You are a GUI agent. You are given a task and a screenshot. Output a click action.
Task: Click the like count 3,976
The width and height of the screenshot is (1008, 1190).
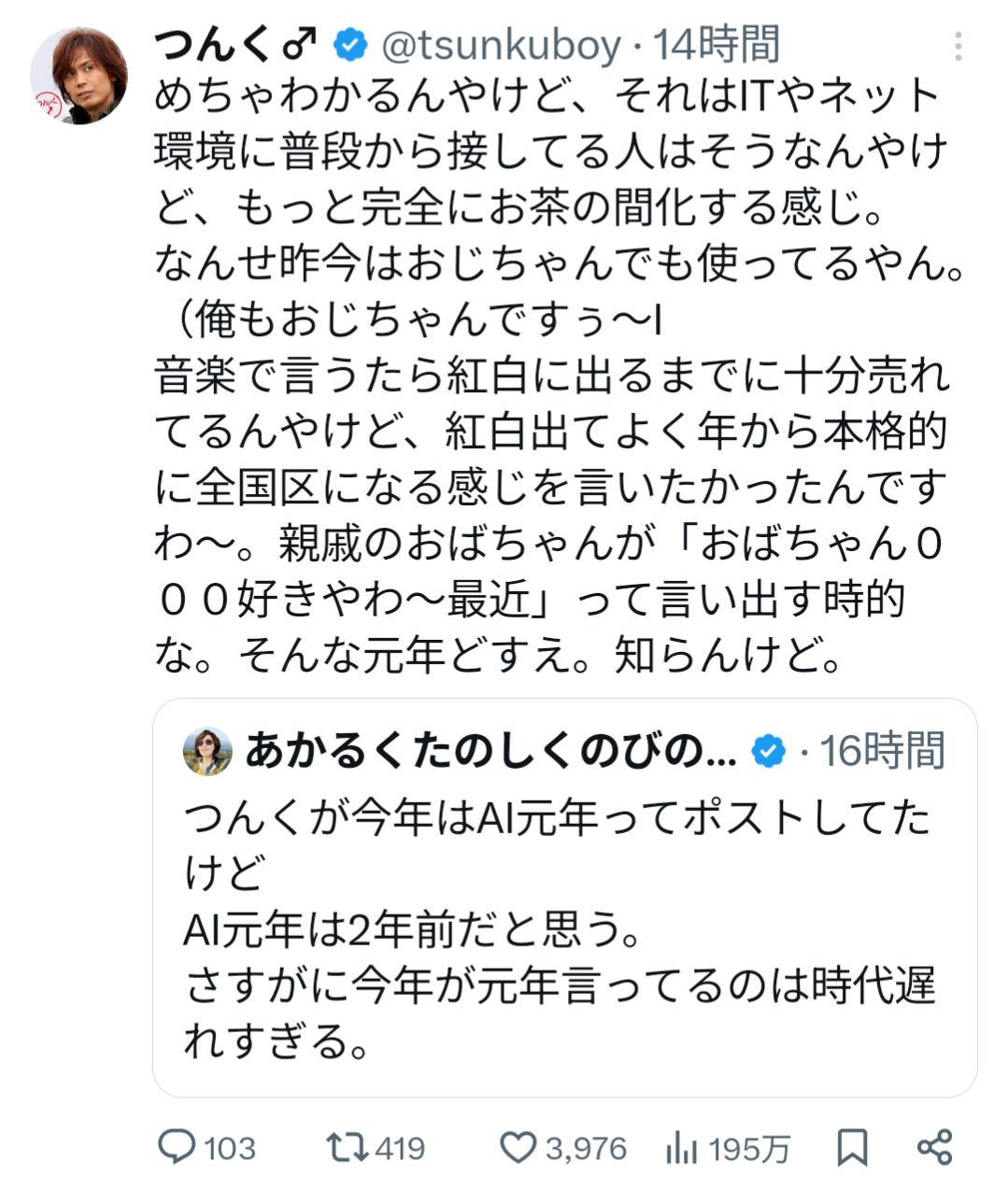pos(586,1148)
